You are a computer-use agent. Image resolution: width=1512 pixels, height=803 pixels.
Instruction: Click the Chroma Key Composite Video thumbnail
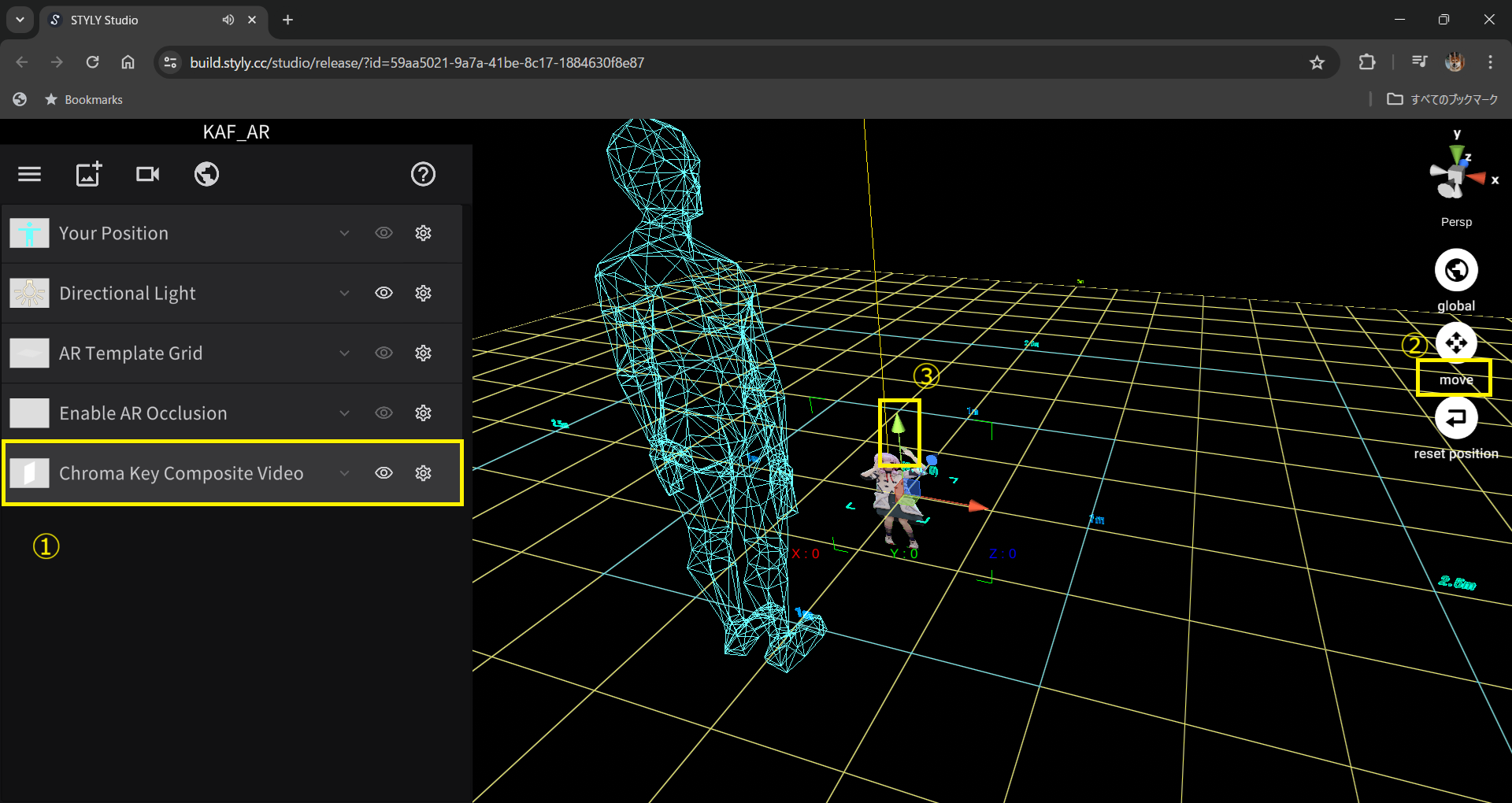30,473
